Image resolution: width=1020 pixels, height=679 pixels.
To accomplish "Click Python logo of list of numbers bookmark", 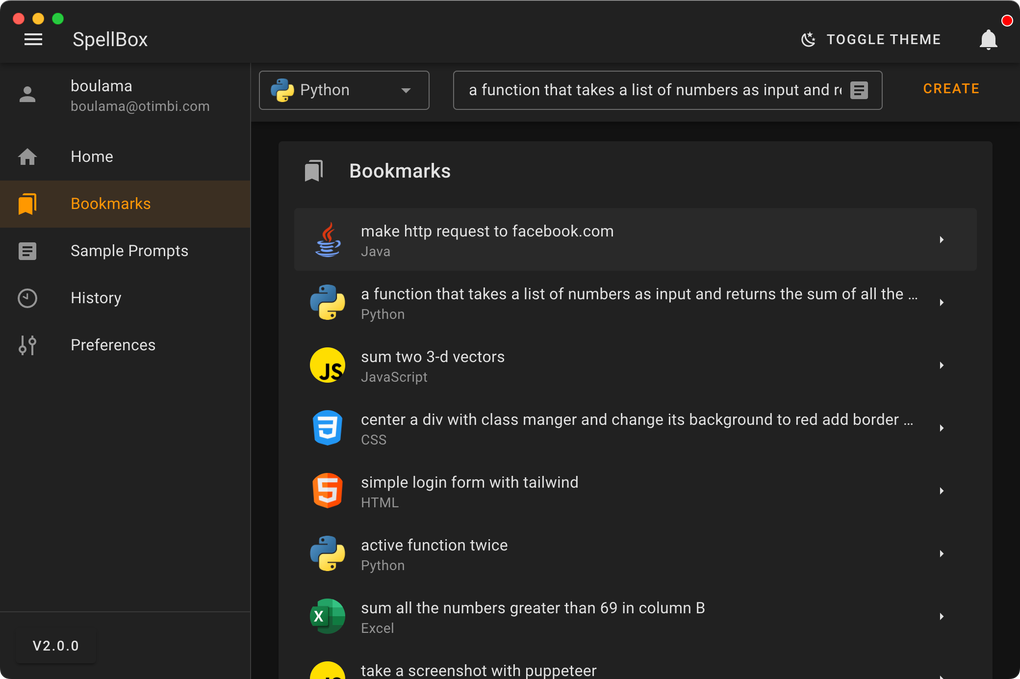I will [328, 302].
